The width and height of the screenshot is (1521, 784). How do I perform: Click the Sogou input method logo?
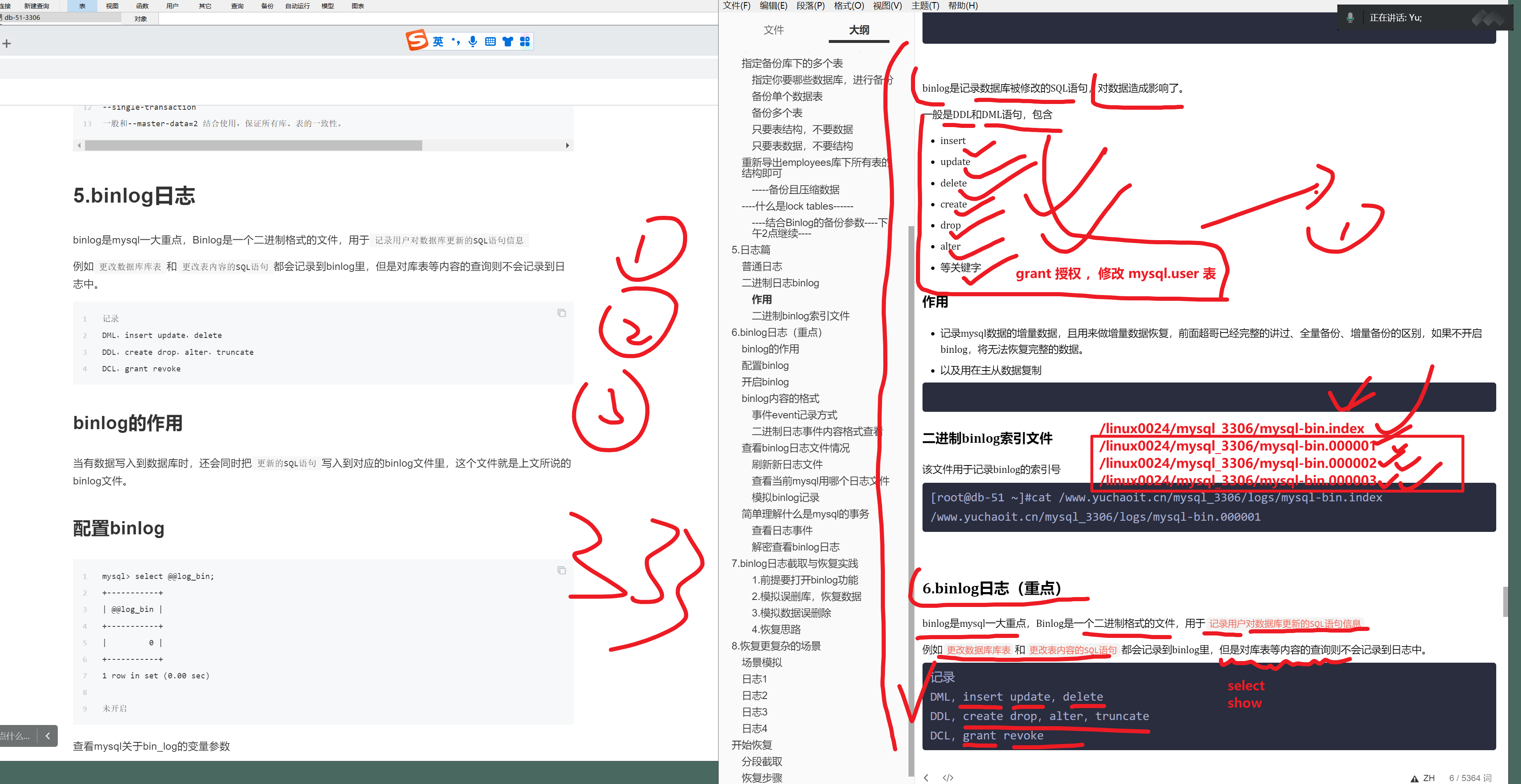coord(417,40)
